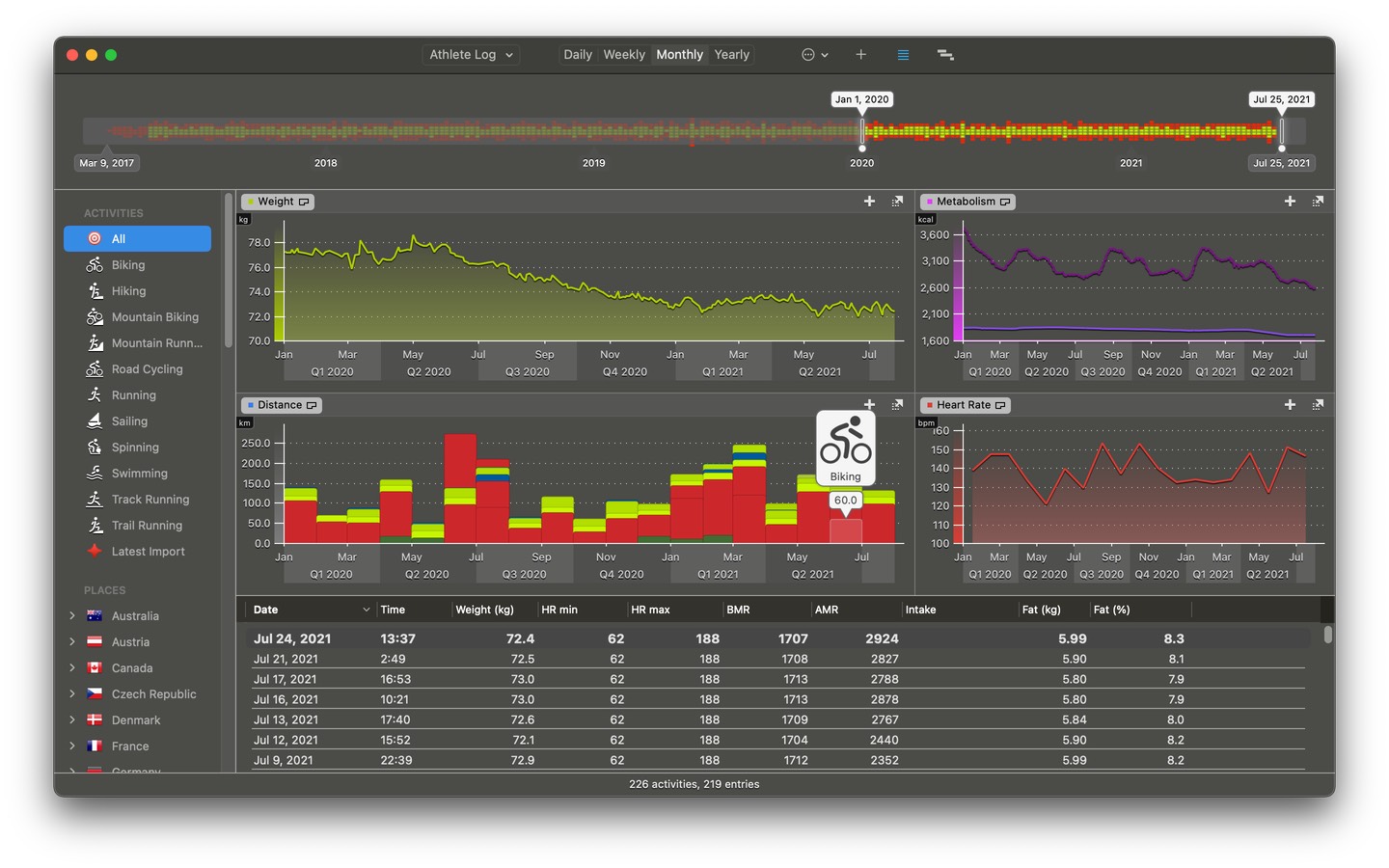Click the All activities target icon

tap(95, 239)
